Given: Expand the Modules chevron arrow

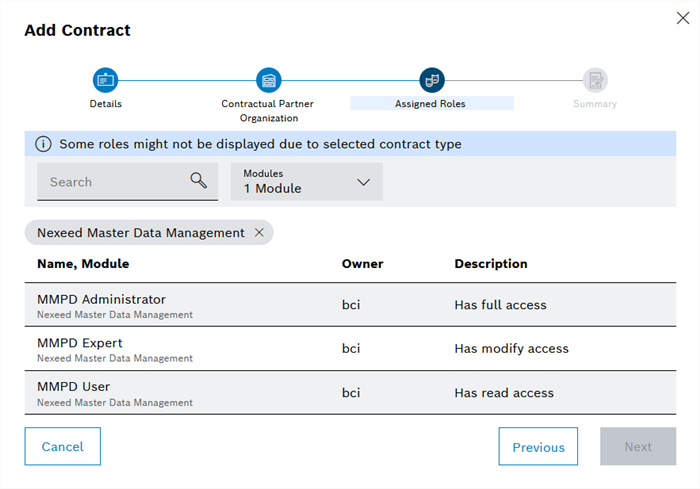Looking at the screenshot, I should 363,182.
